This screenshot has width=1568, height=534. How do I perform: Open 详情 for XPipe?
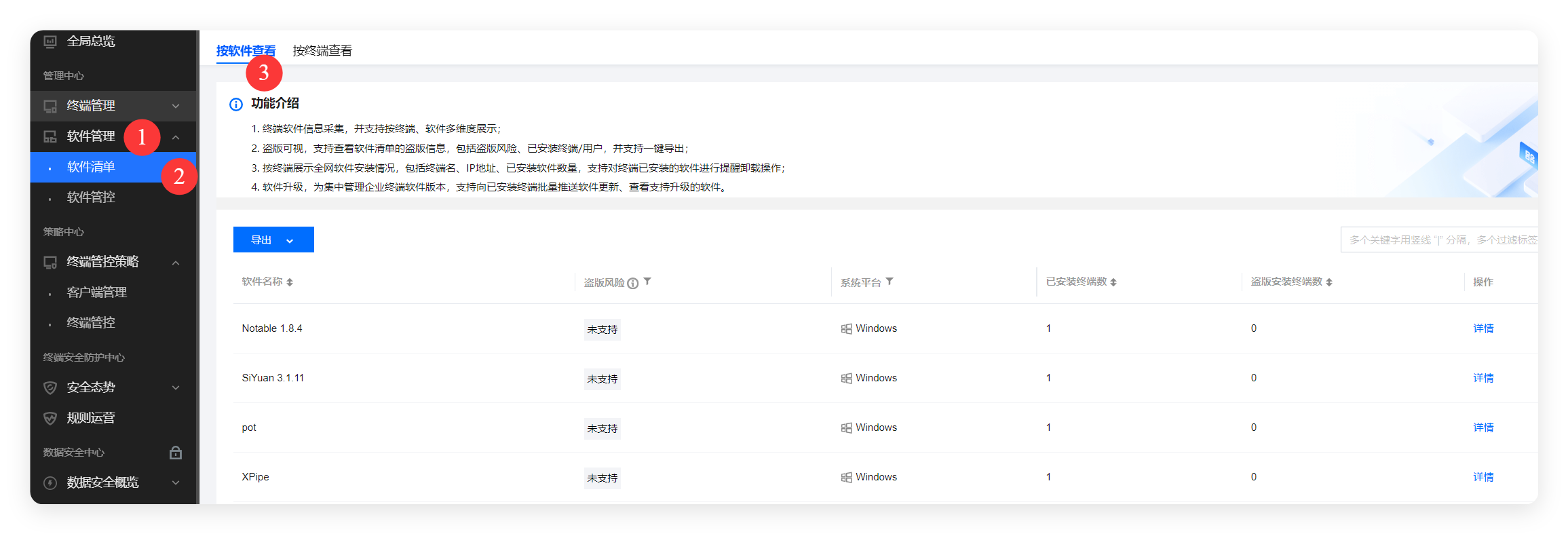click(1483, 477)
